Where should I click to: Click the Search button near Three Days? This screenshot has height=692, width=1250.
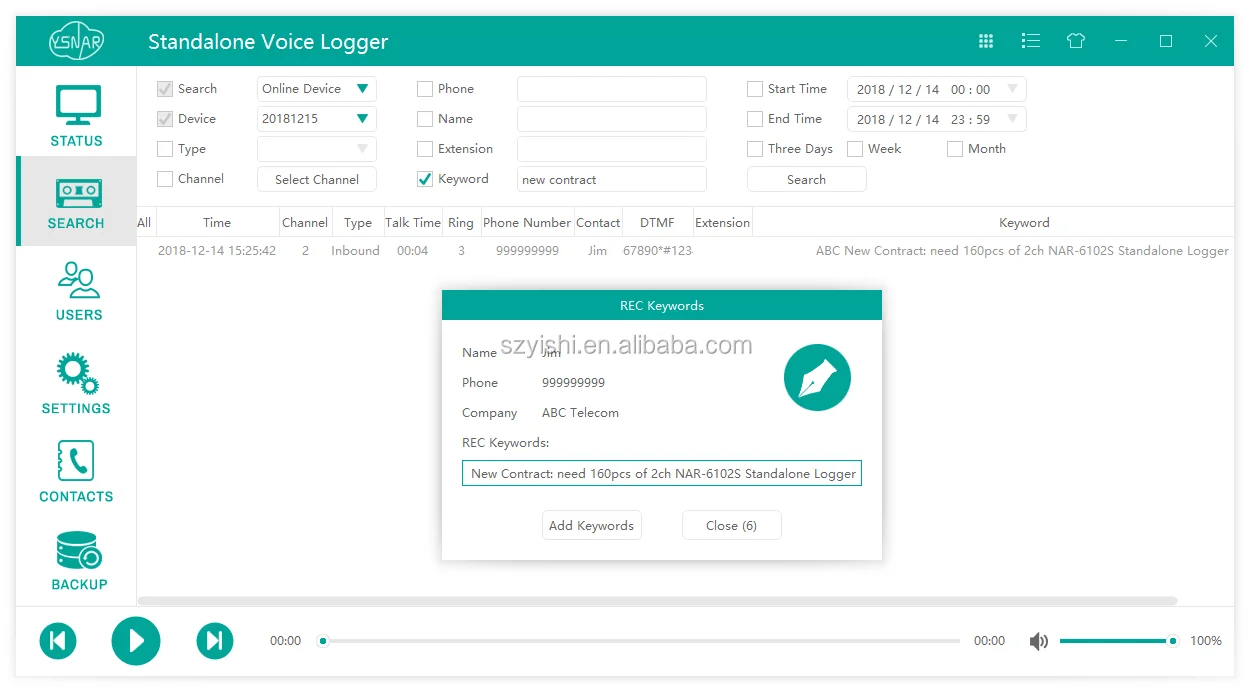click(806, 179)
